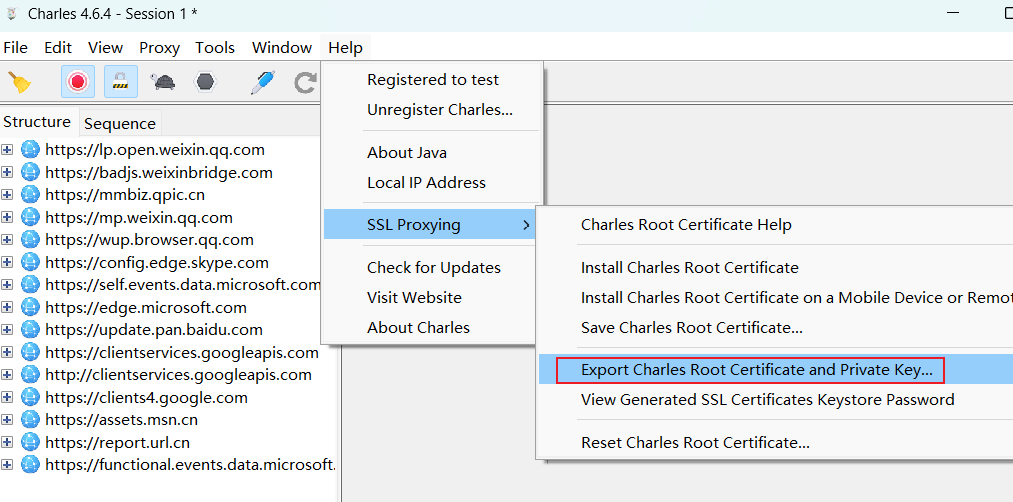Choose Install Root Certificate on a Mobile Device
Image resolution: width=1013 pixels, height=502 pixels.
click(776, 298)
